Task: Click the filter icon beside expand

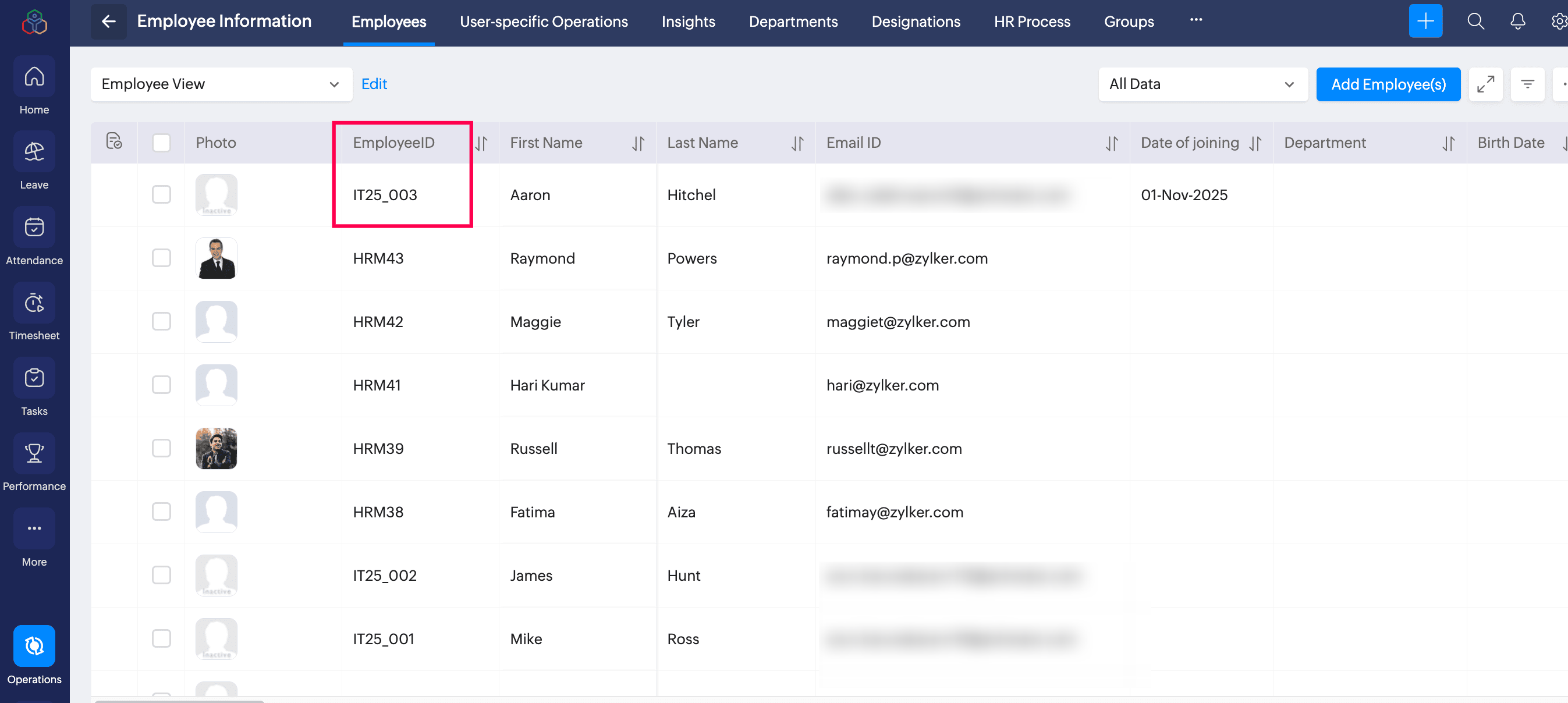Action: [1527, 84]
